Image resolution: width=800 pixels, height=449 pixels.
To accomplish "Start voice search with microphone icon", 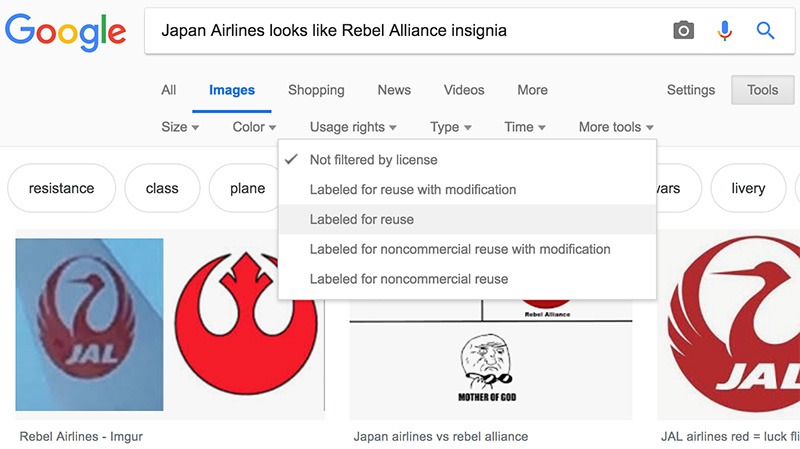I will tap(724, 31).
